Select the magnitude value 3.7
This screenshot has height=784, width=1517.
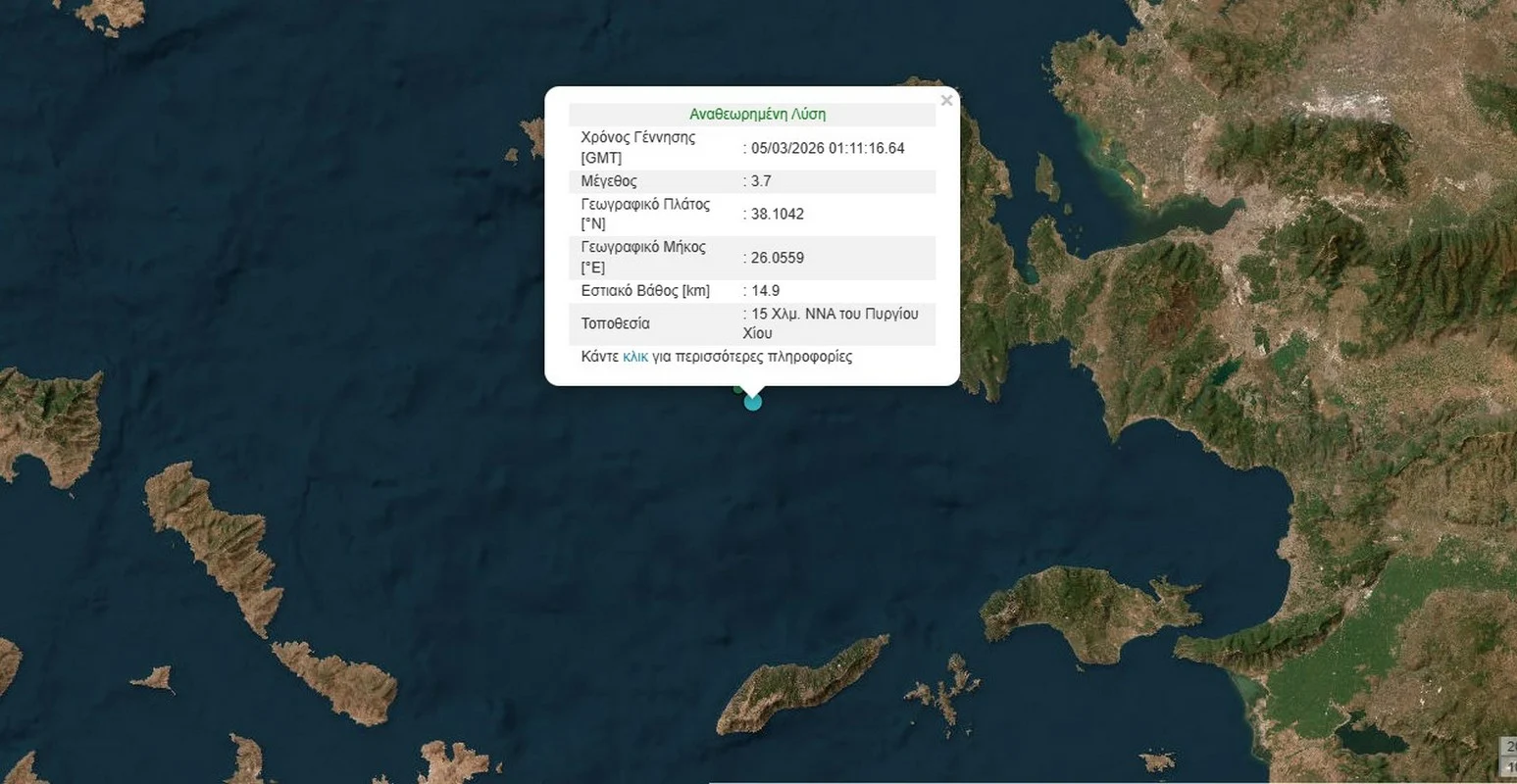761,181
